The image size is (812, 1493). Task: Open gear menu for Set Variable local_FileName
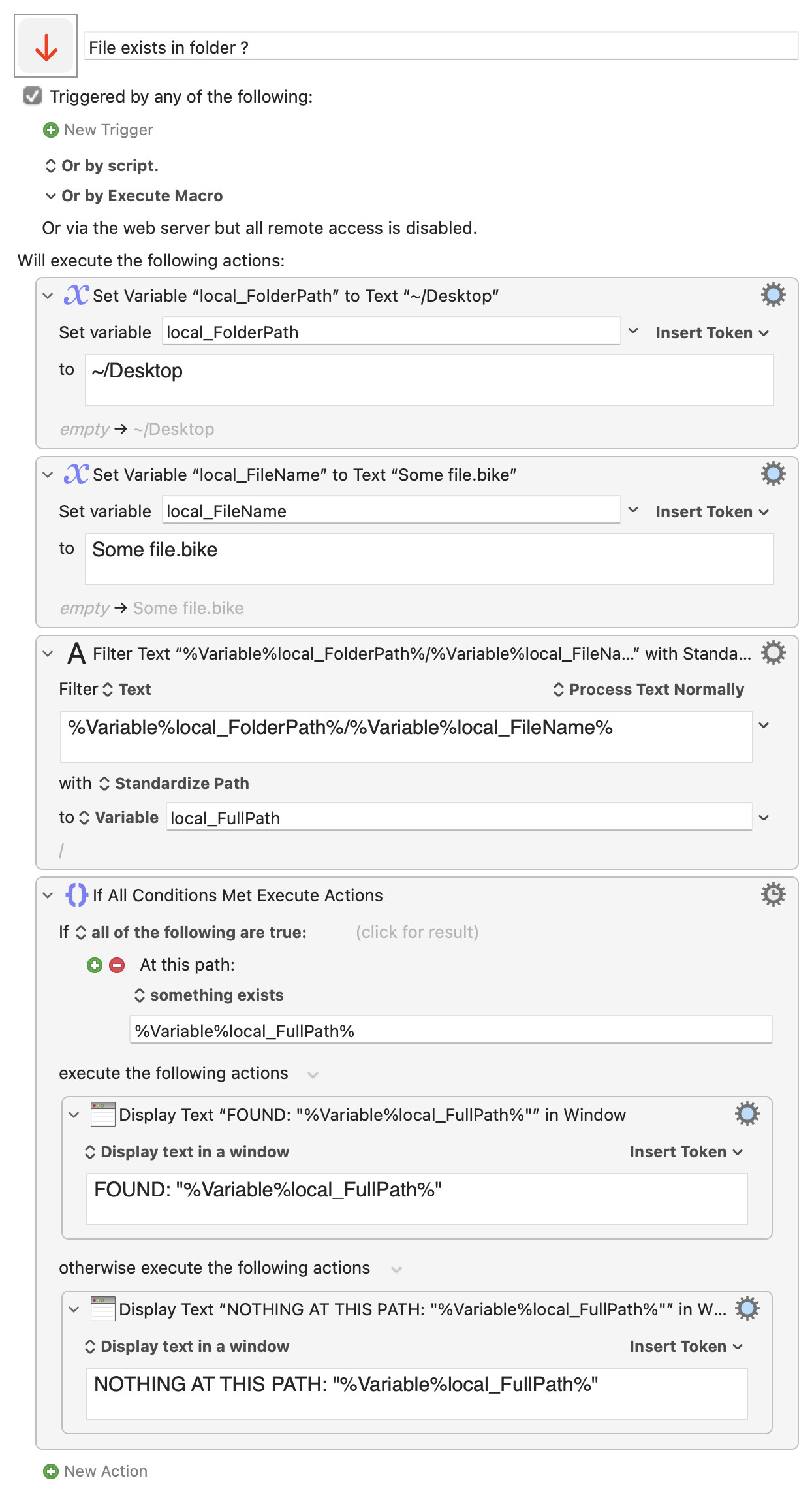point(773,474)
